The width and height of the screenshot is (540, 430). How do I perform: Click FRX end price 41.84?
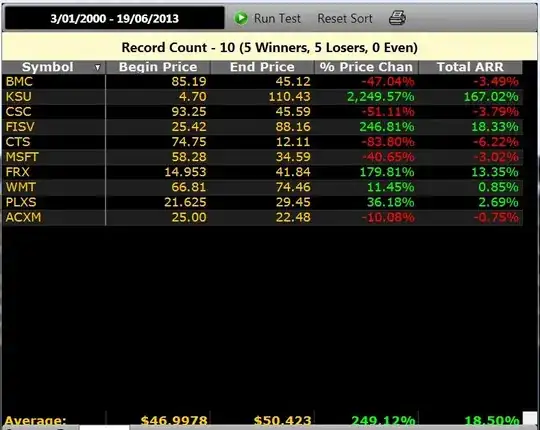tap(293, 172)
